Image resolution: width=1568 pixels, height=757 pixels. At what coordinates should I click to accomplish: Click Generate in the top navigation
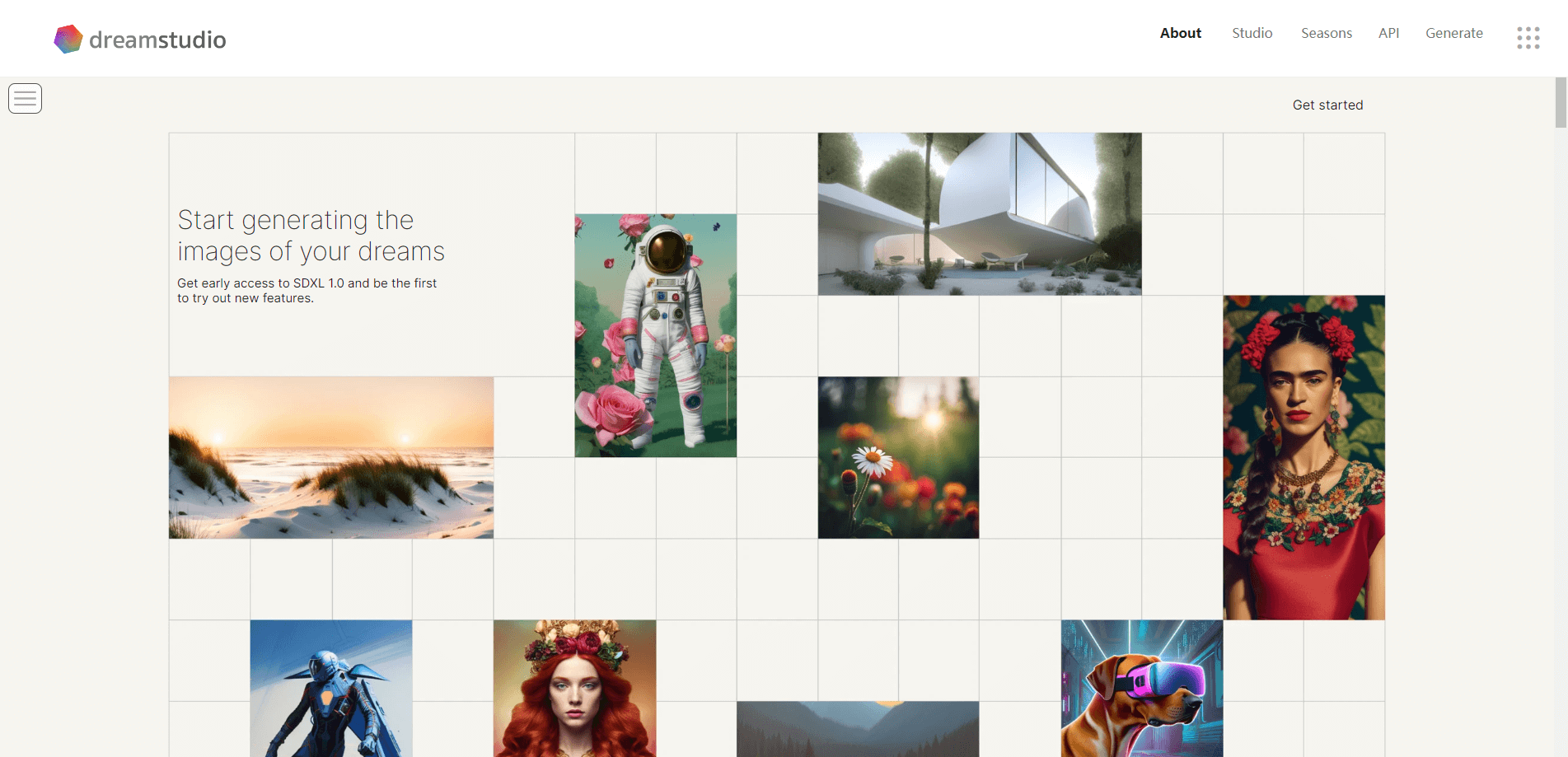pos(1454,33)
